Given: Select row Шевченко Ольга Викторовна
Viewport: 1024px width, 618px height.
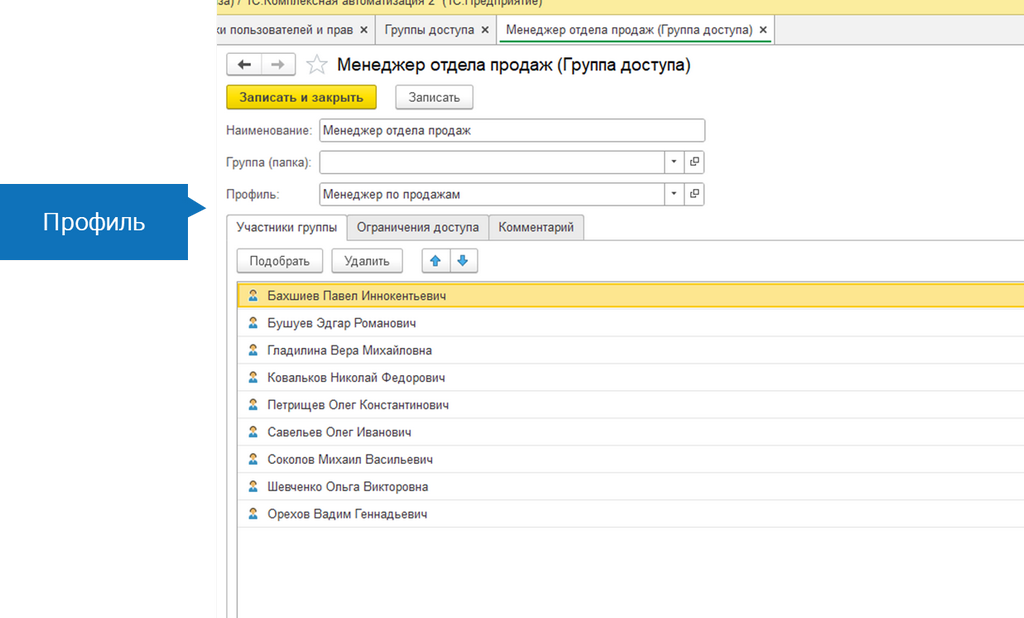Looking at the screenshot, I should (631, 486).
